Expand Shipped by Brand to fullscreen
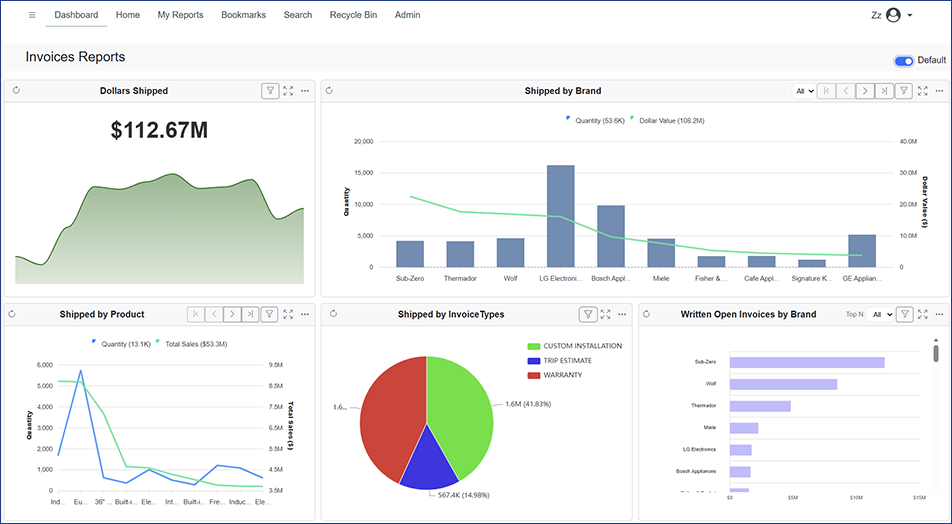Image resolution: width=952 pixels, height=524 pixels. [x=922, y=91]
